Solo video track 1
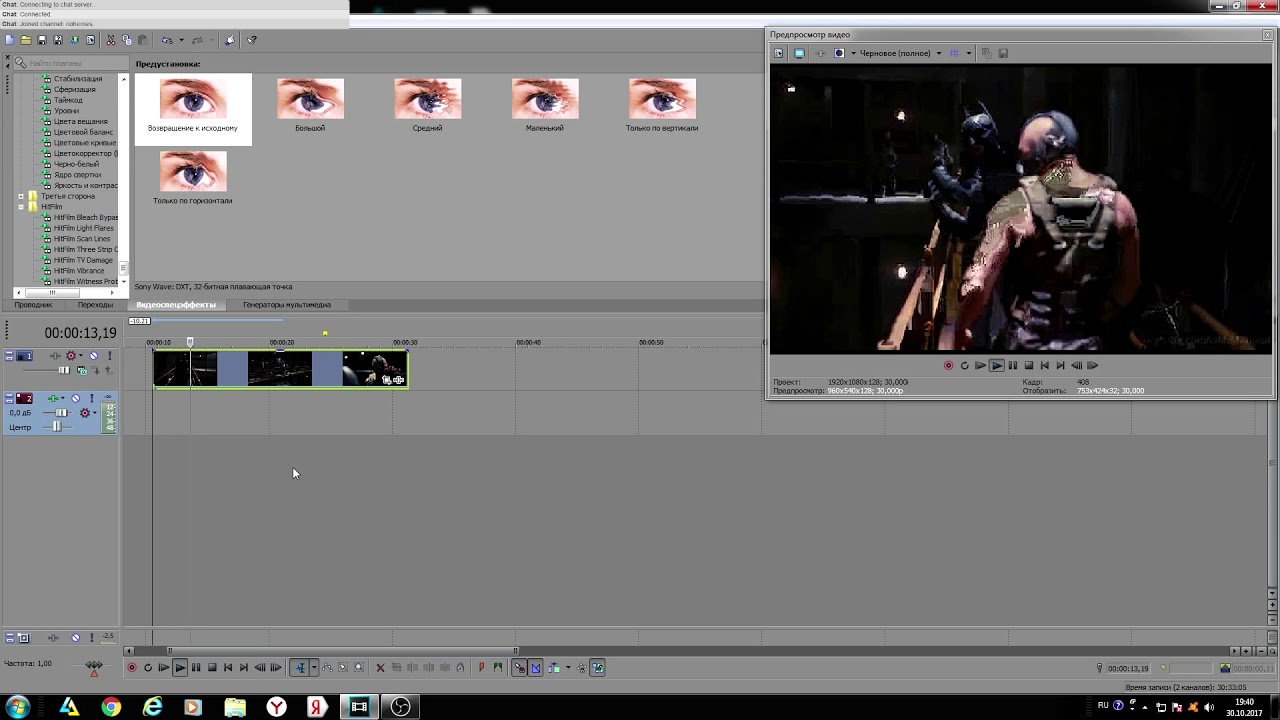 pyautogui.click(x=110, y=356)
